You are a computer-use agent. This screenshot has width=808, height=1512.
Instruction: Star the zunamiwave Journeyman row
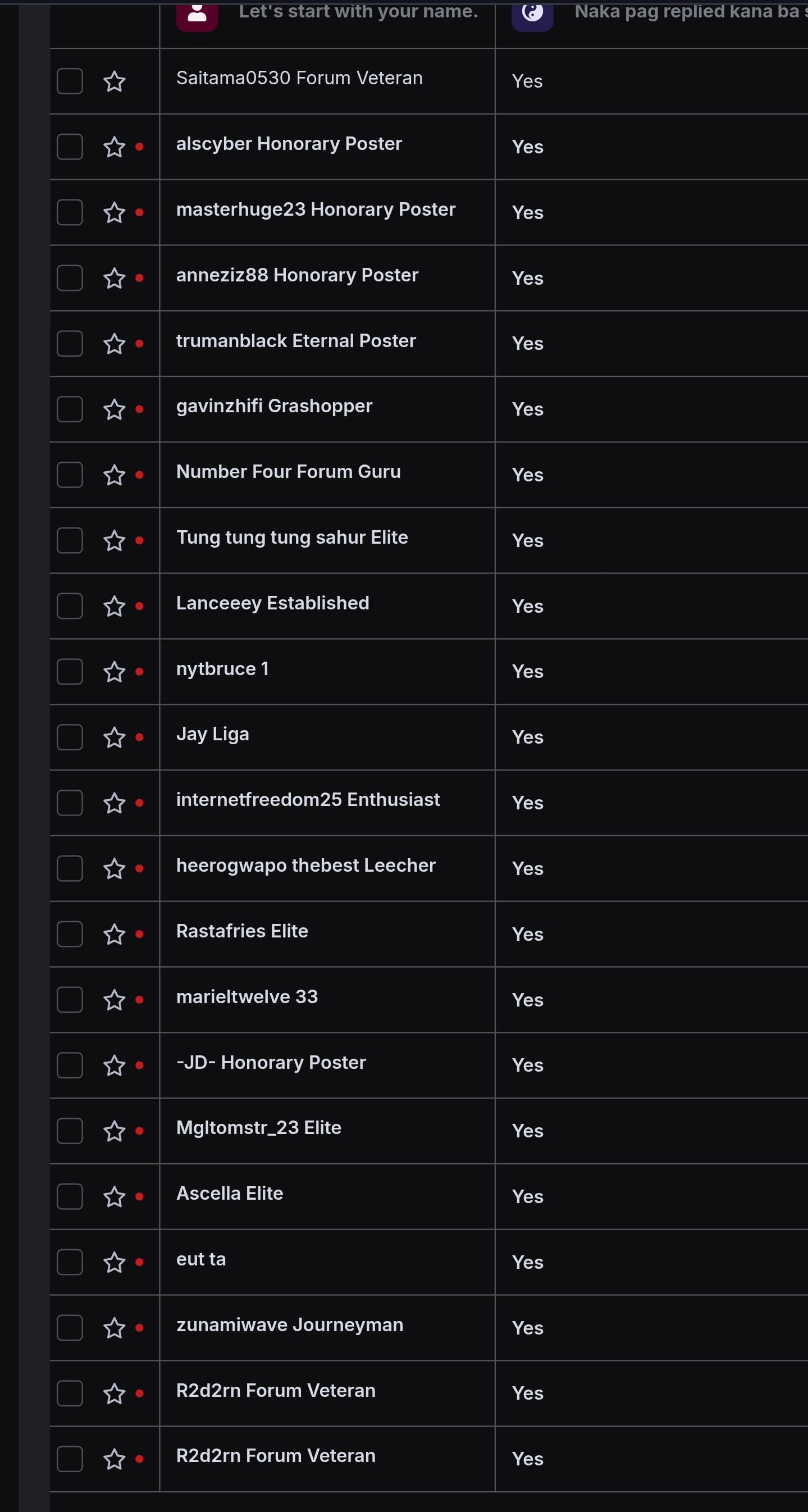(x=114, y=1328)
